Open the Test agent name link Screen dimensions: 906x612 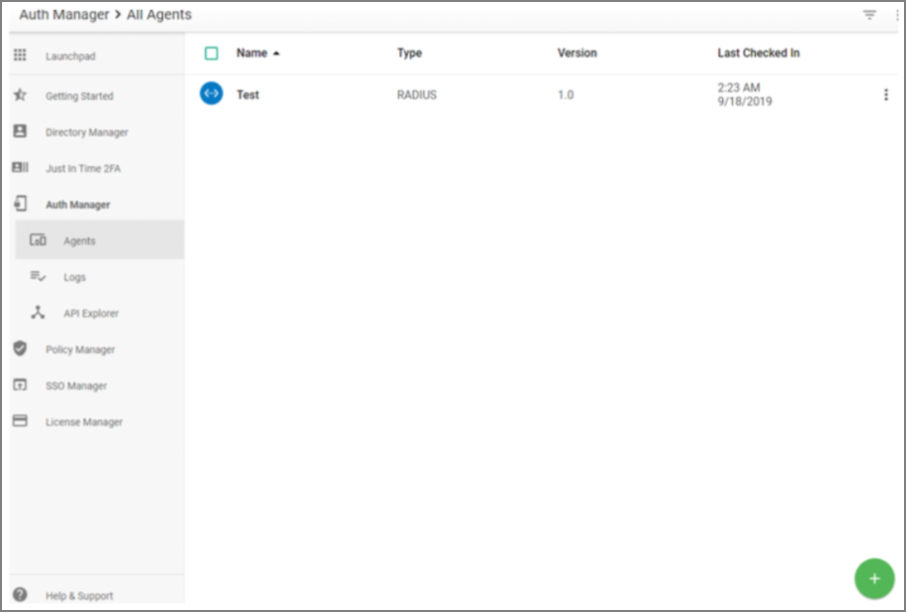[248, 95]
